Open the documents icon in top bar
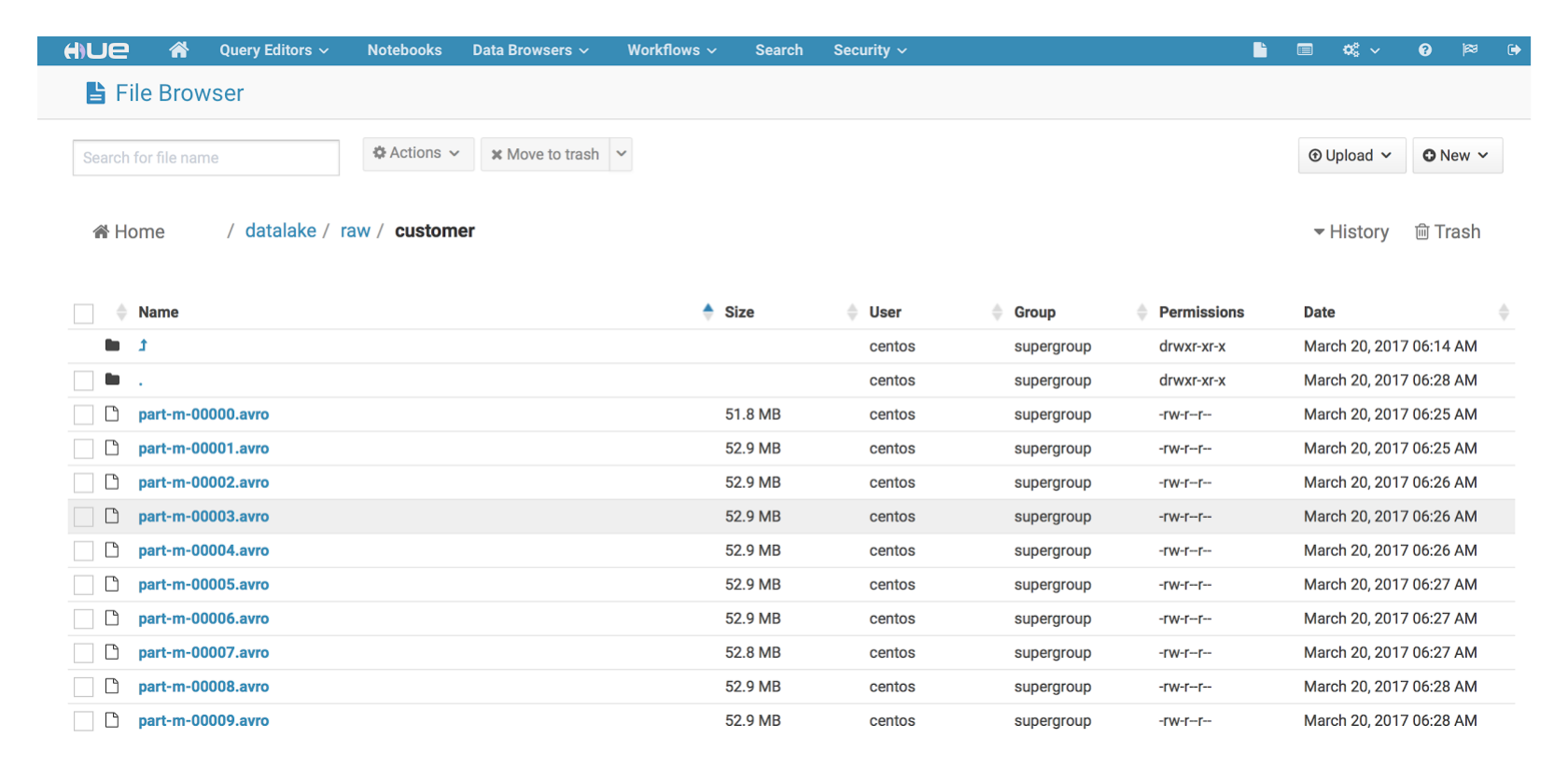 click(1259, 50)
